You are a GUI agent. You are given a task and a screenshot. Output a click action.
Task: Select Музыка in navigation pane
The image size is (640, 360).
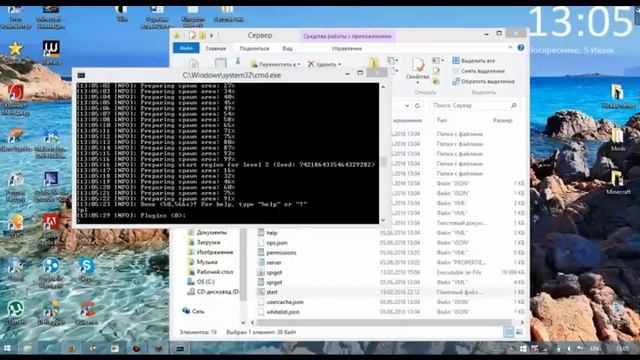tap(202, 262)
